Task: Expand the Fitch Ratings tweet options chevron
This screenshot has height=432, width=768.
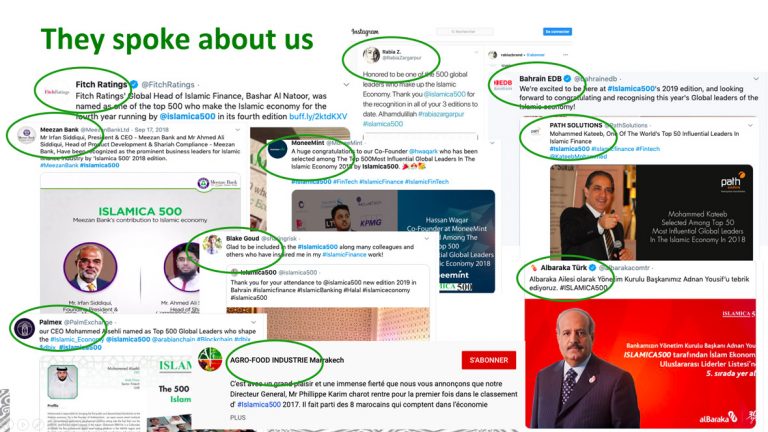Action: (x=346, y=85)
